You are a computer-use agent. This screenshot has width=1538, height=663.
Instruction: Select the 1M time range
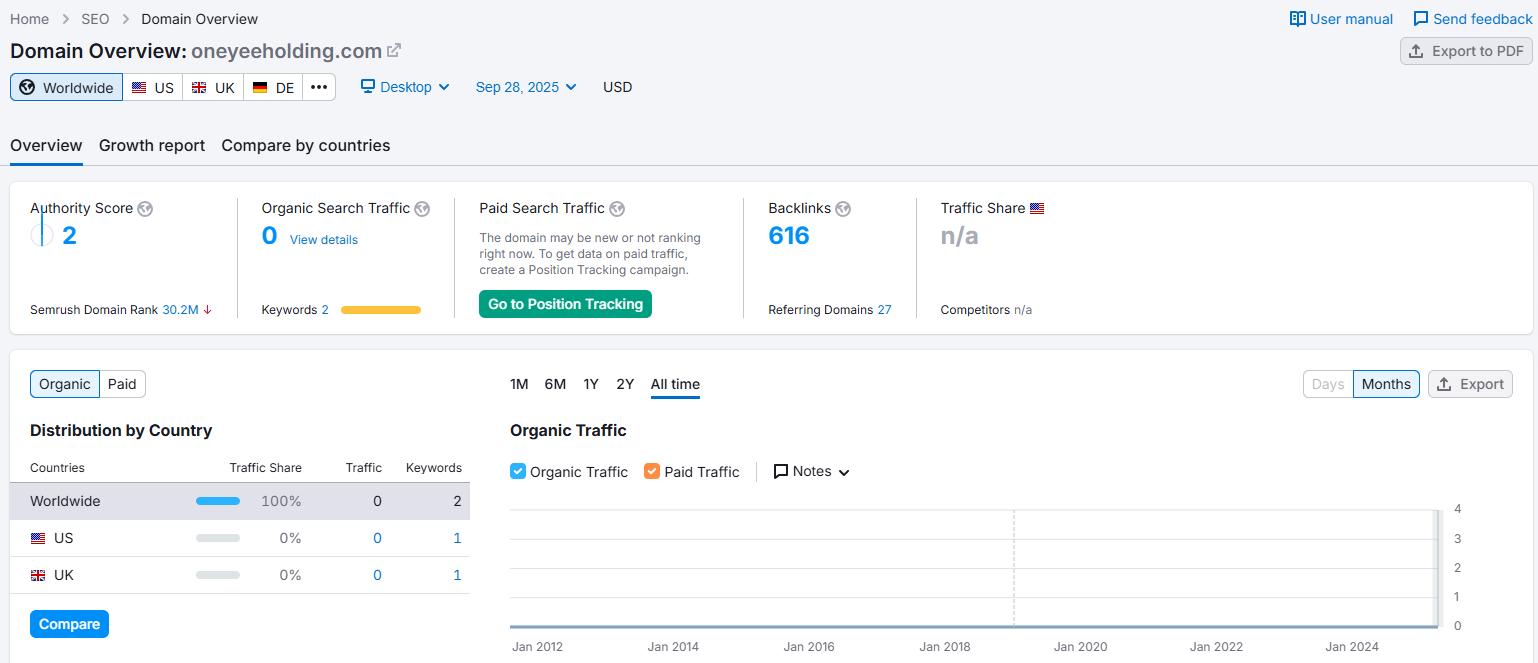coord(519,384)
